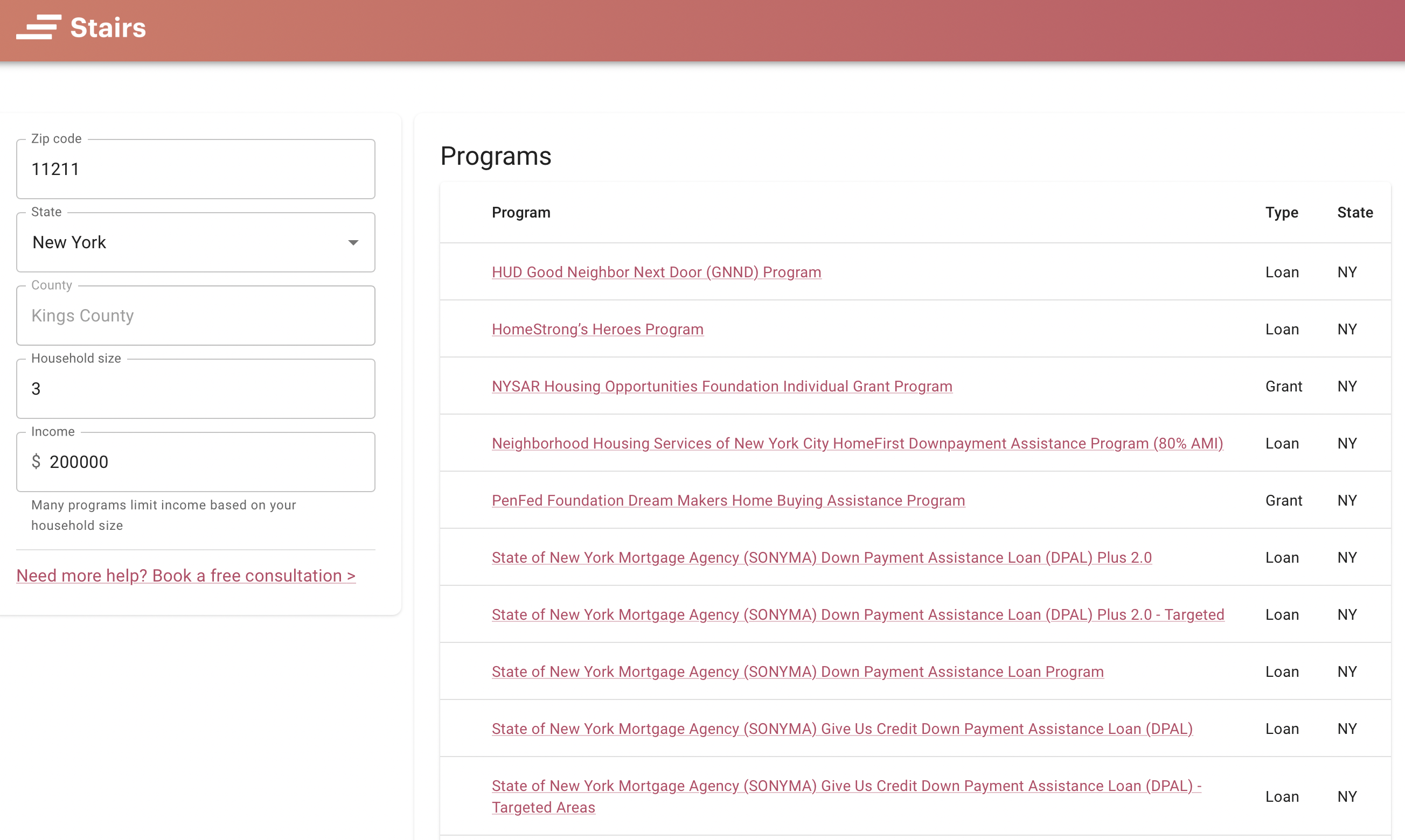The width and height of the screenshot is (1405, 840).
Task: Open SONYMA Down Payment Assistance Loan Program
Action: click(797, 672)
